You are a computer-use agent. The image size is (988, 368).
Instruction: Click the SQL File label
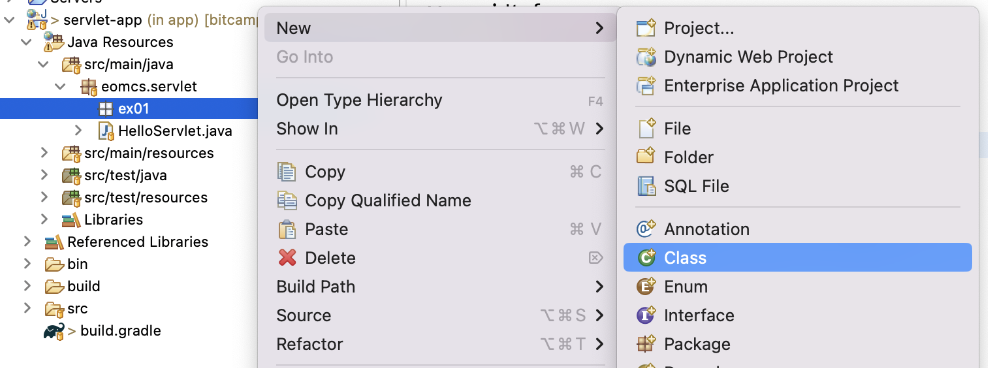point(696,186)
